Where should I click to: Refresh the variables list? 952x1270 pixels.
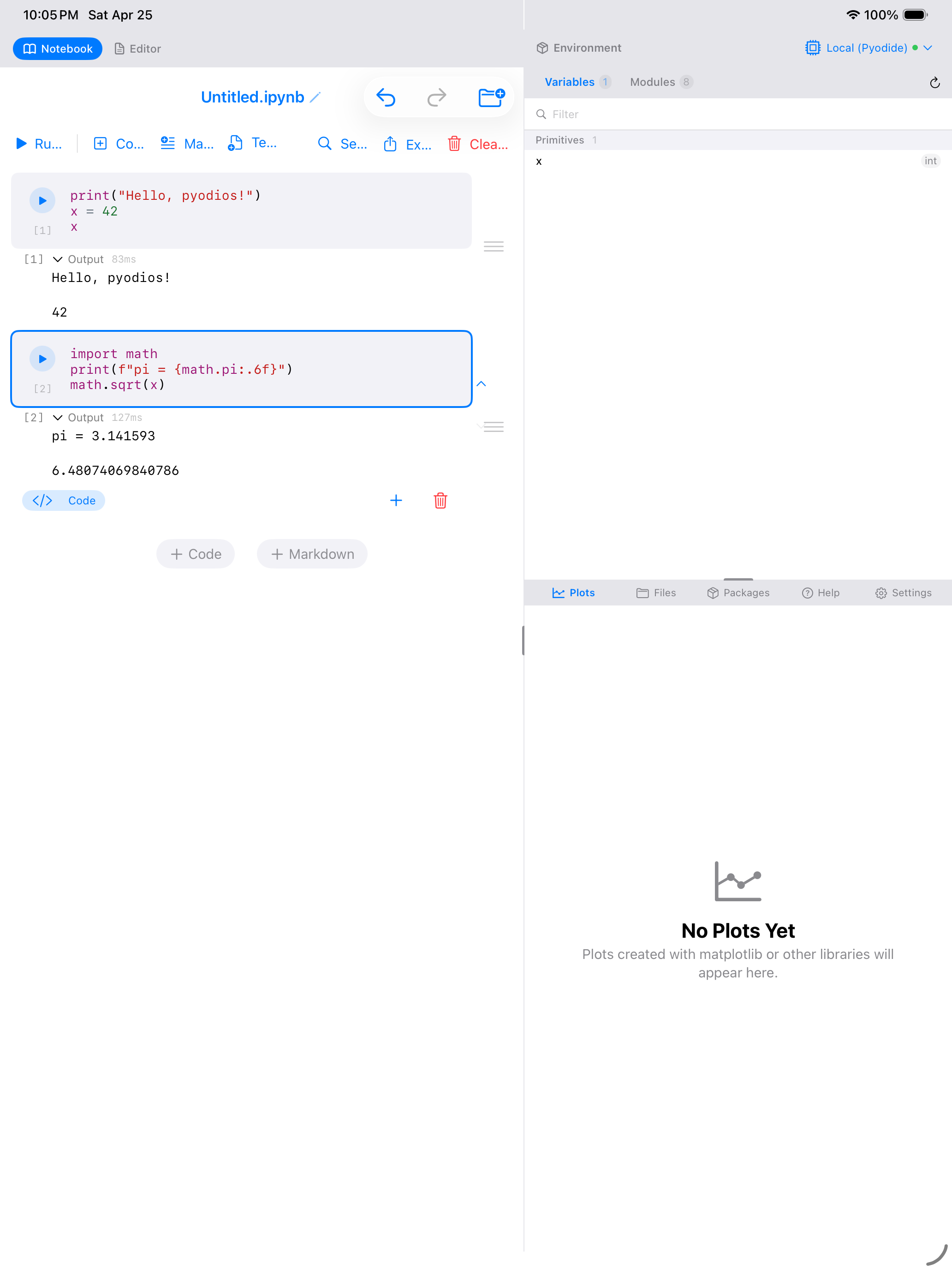(935, 83)
